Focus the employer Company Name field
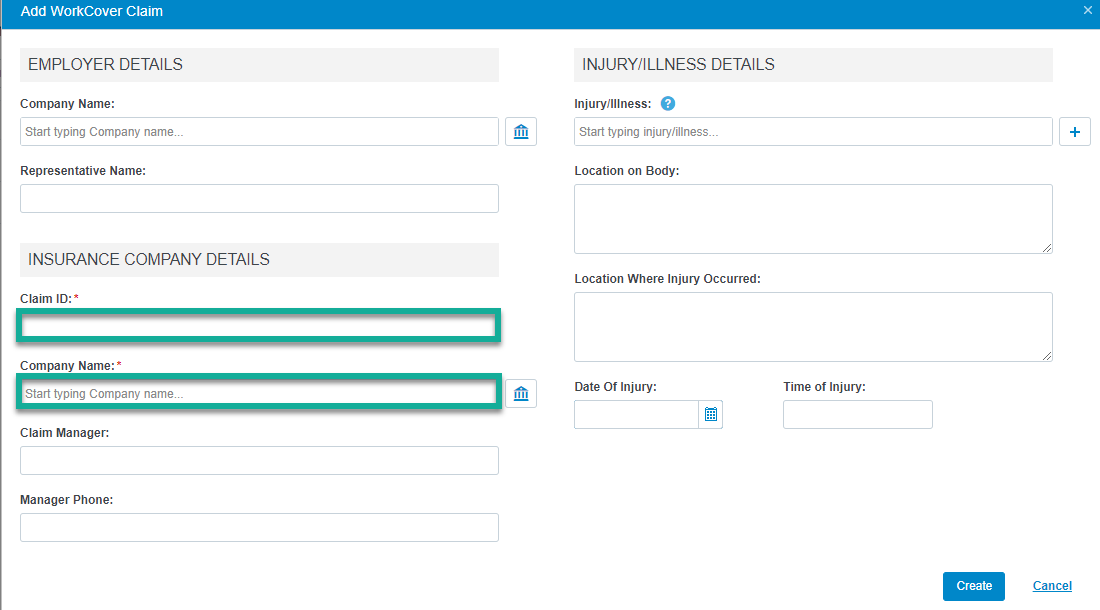Viewport: 1100px width, 610px height. pyautogui.click(x=260, y=132)
